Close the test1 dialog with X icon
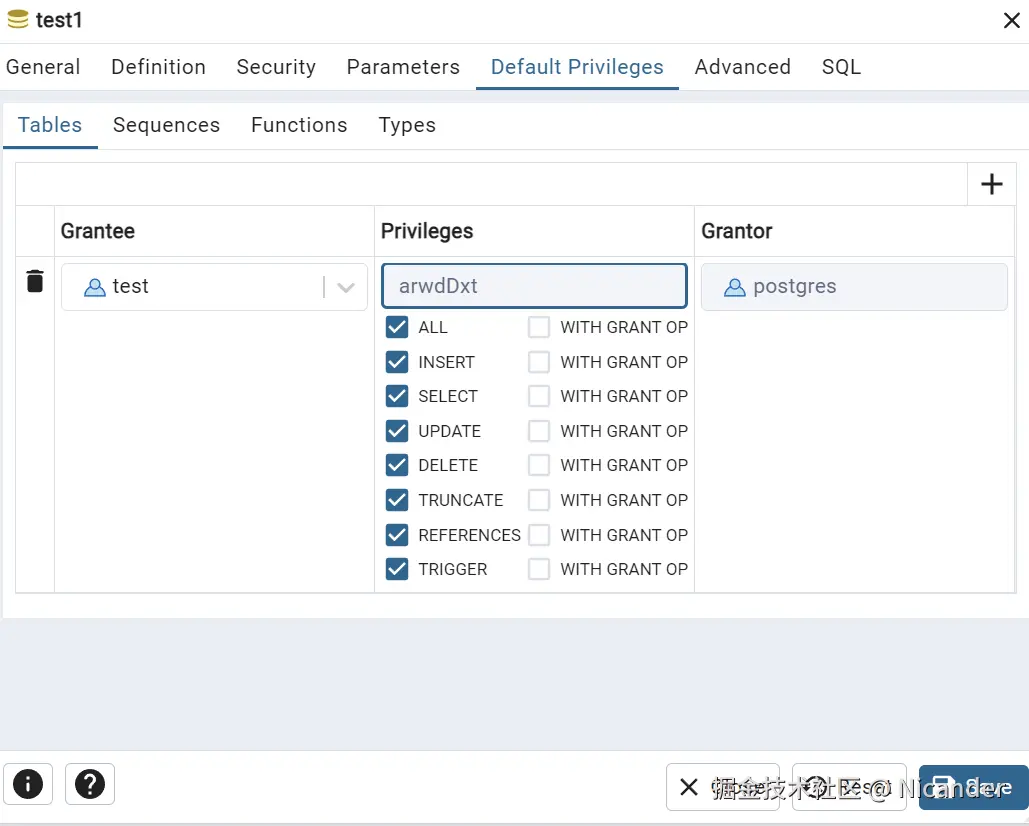This screenshot has height=826, width=1029. point(1011,21)
